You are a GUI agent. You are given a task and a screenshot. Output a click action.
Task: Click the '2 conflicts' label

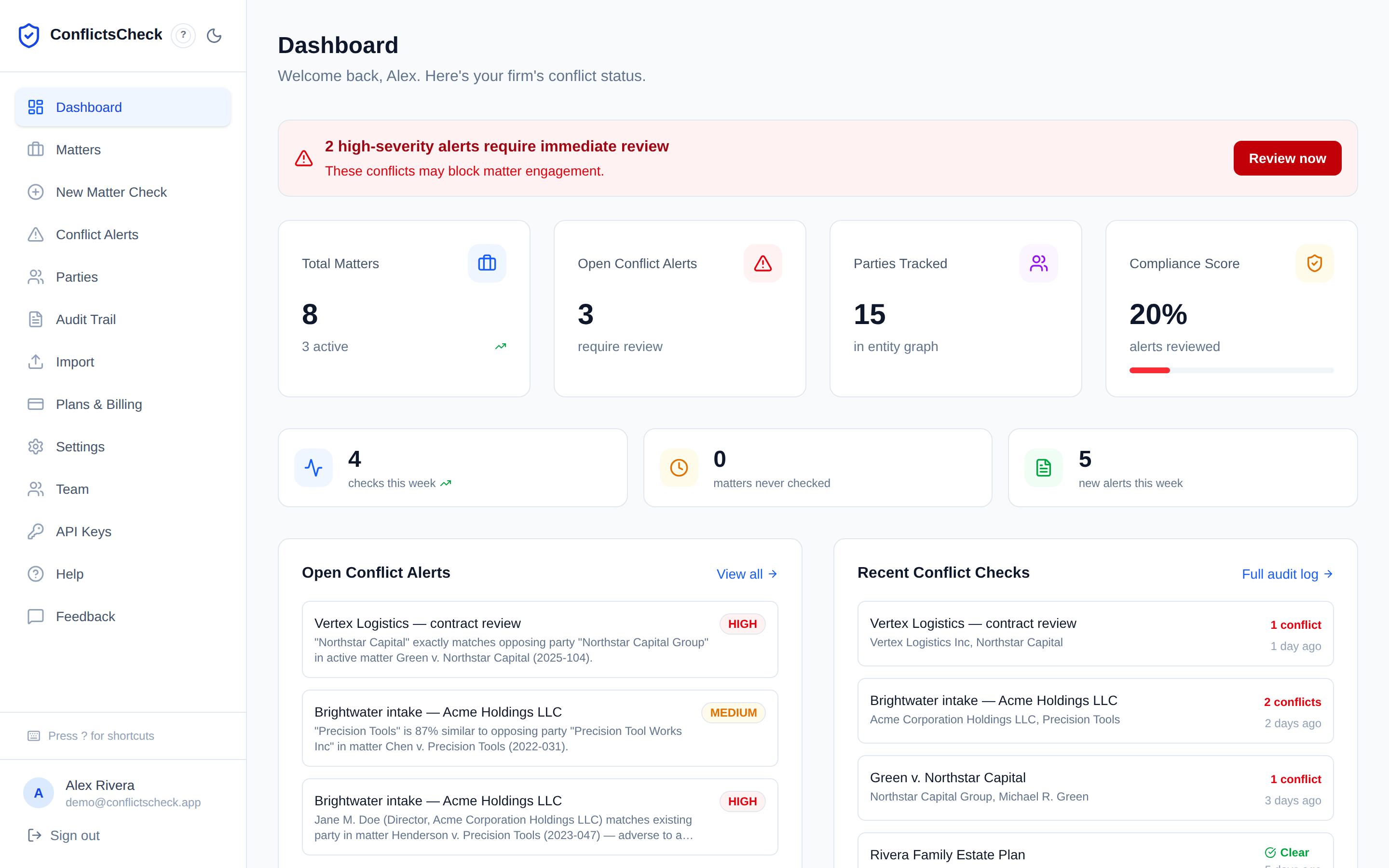click(x=1292, y=702)
